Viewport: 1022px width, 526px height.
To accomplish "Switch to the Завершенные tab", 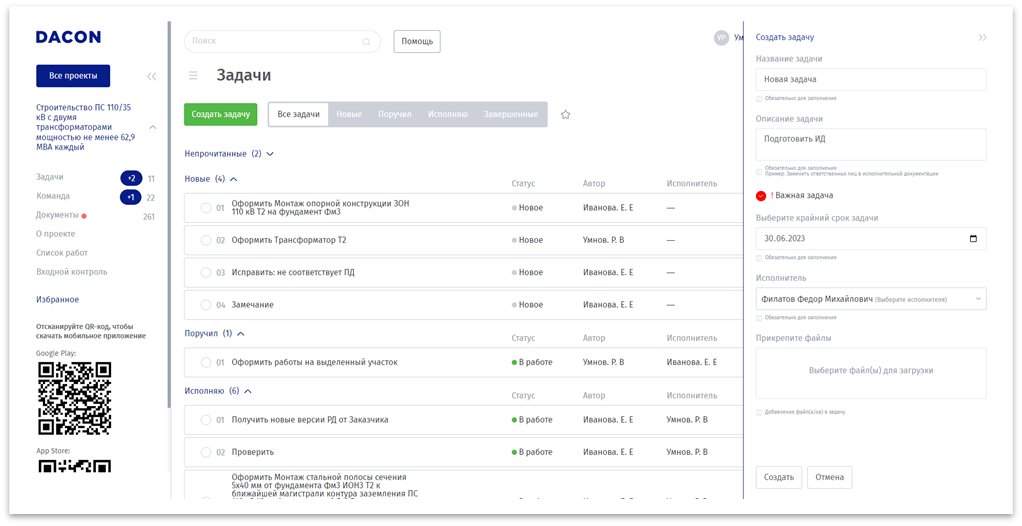I will coord(510,115).
